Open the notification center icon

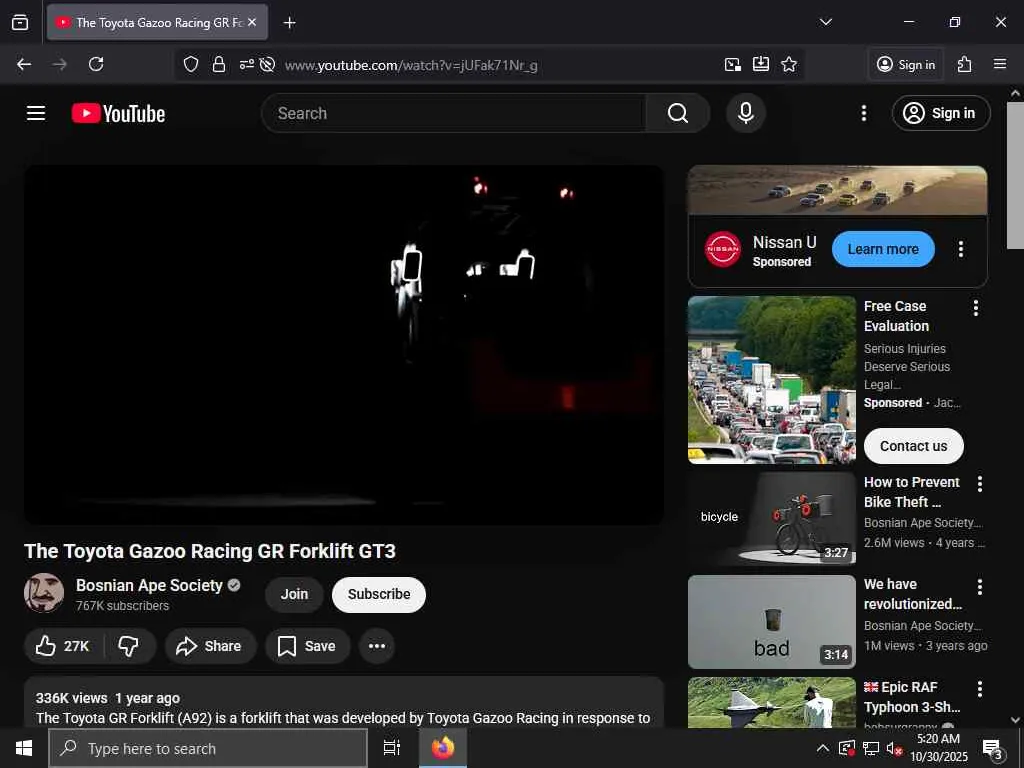click(993, 748)
